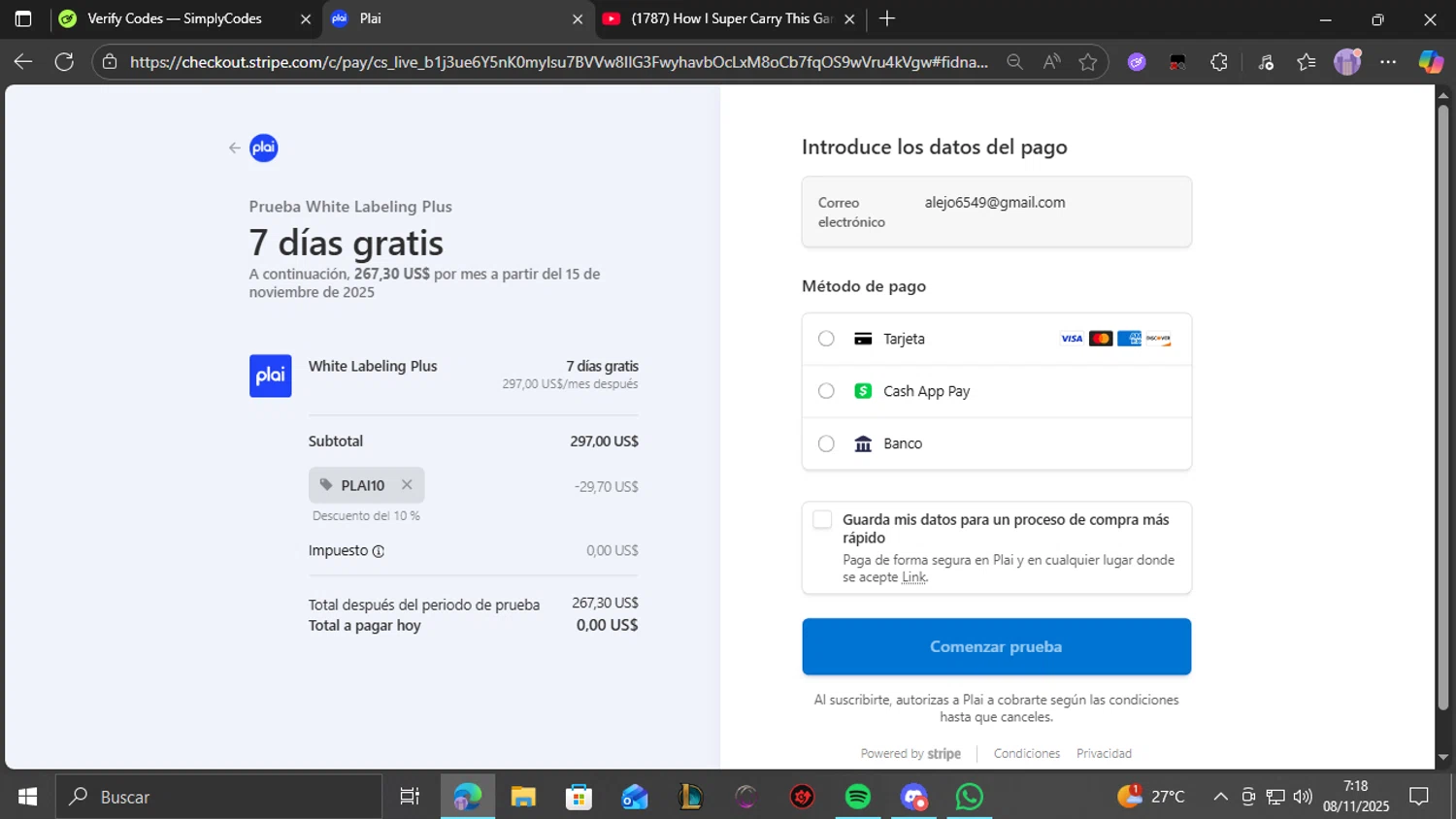Click the Mastercard logo
1456x819 pixels.
[1101, 339]
